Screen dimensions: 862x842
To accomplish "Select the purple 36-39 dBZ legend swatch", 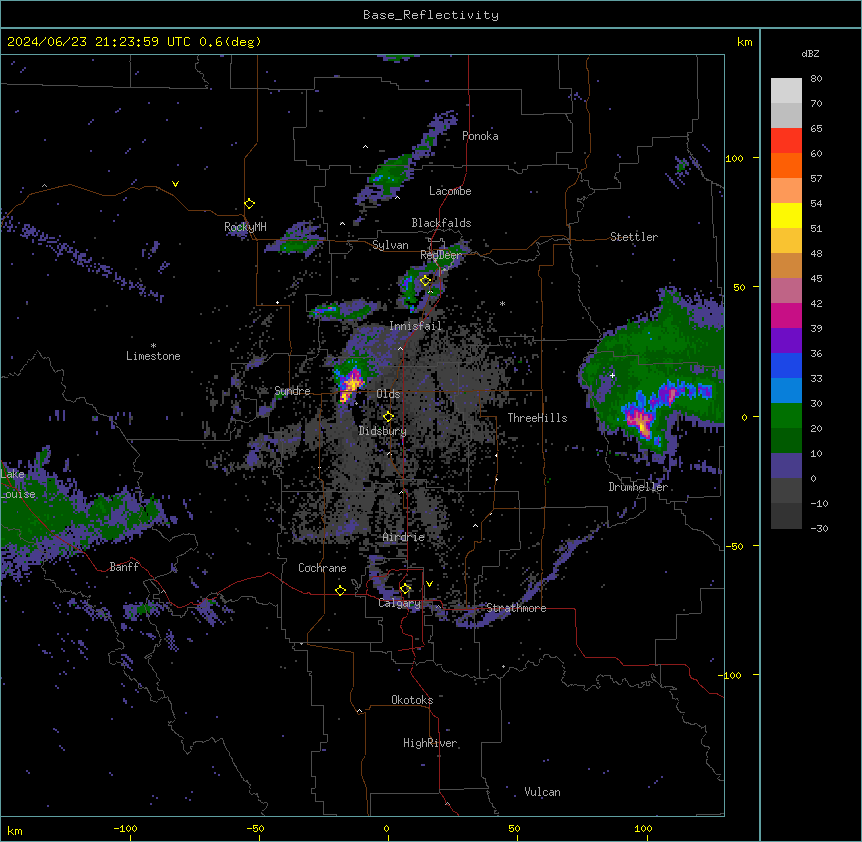I will coord(786,341).
